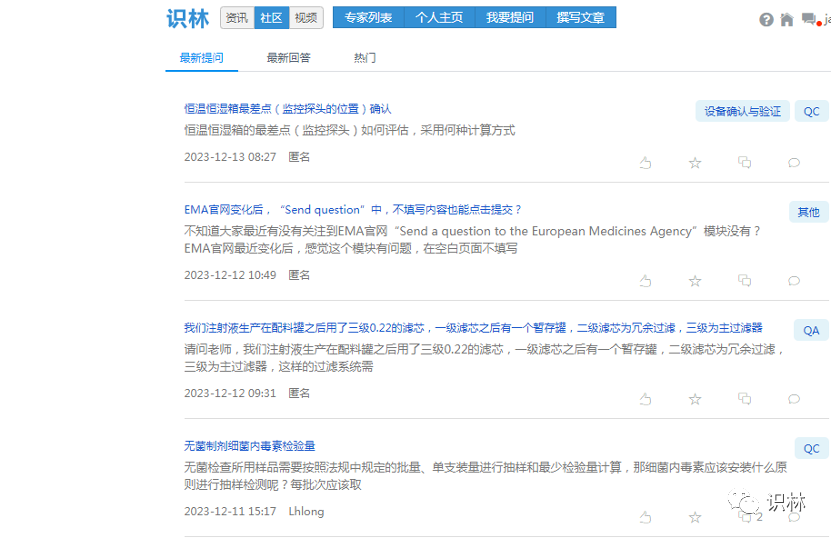Click 我要提问 to ask a question
Image resolution: width=832 pixels, height=538 pixels.
pyautogui.click(x=510, y=18)
